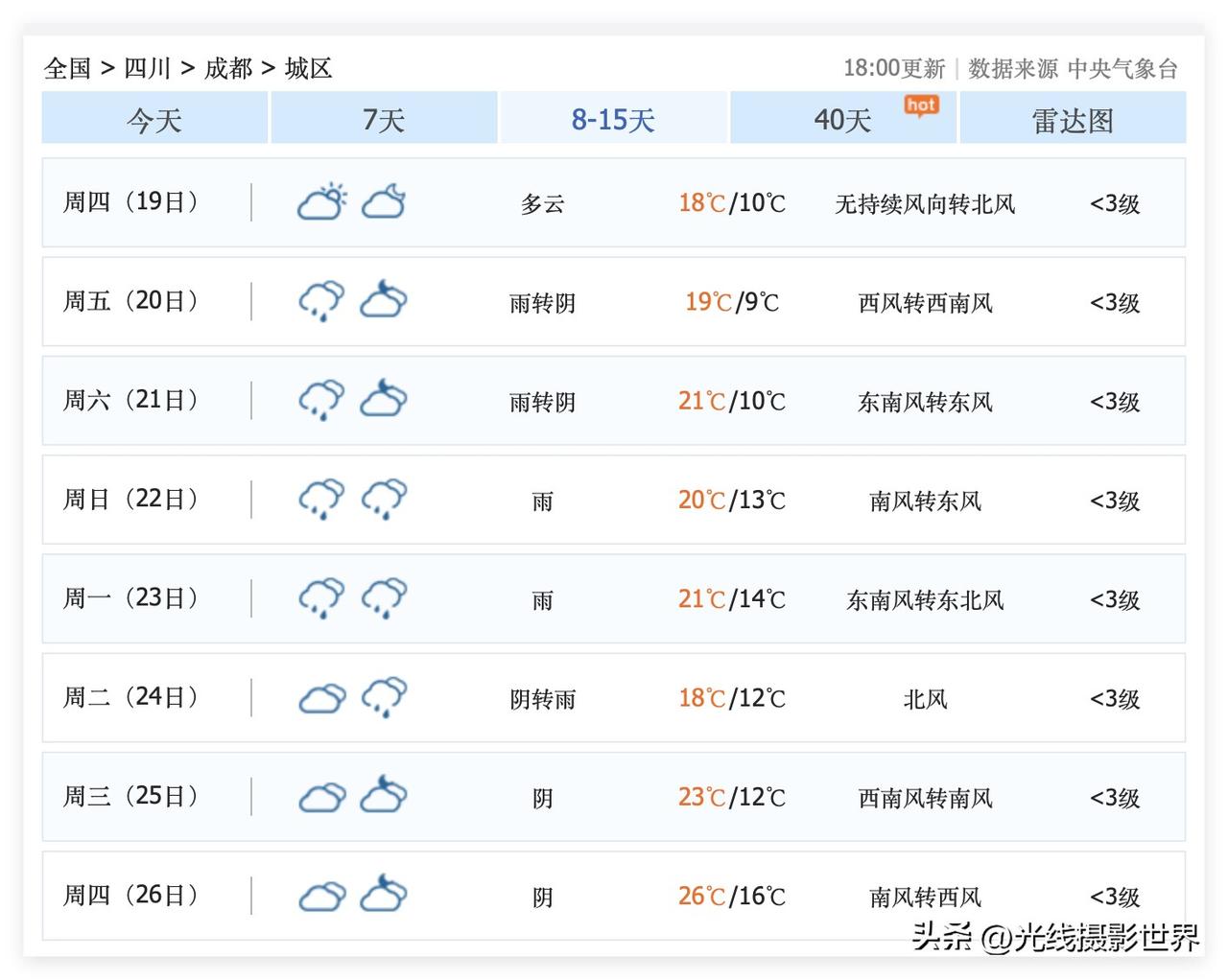Click 阴转雨 weather description

click(x=543, y=699)
